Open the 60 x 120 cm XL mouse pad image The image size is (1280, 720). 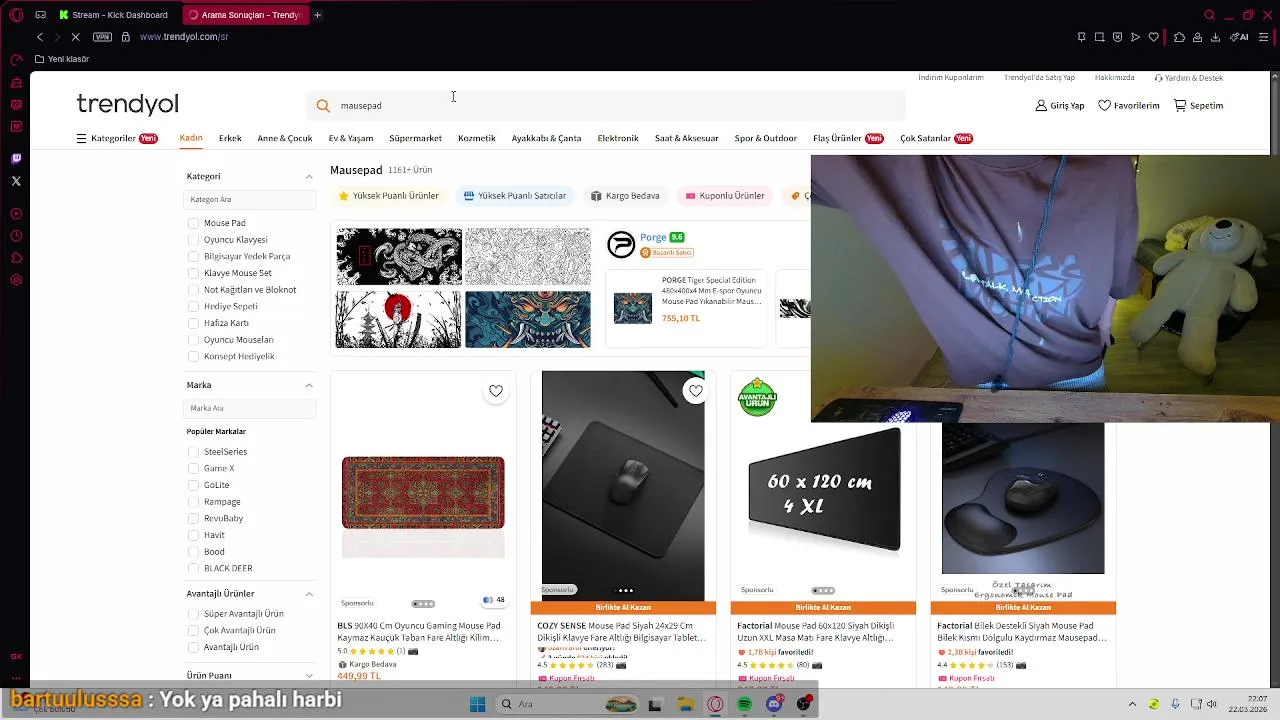pos(824,490)
